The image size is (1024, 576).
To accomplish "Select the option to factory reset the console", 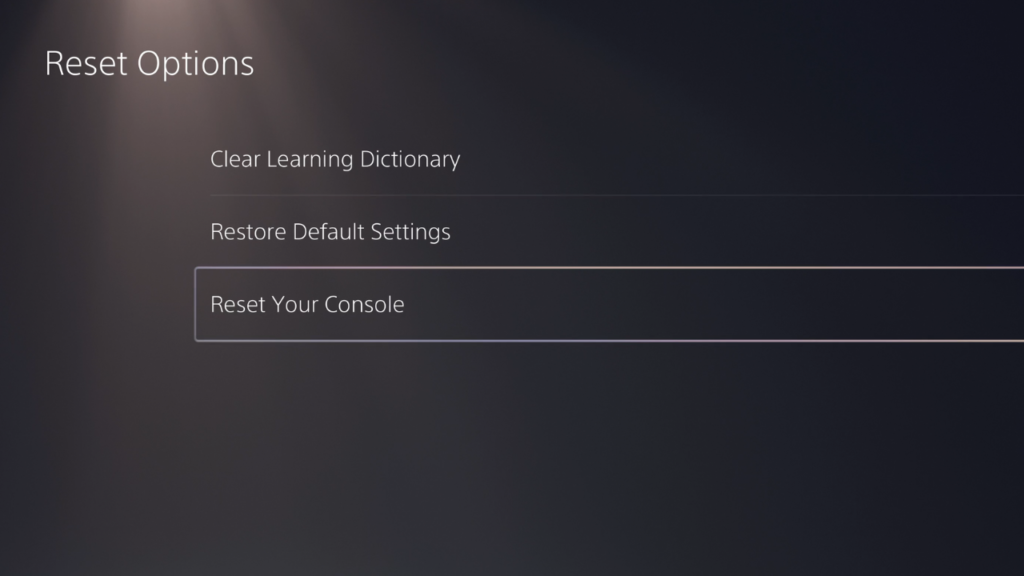I will click(609, 304).
